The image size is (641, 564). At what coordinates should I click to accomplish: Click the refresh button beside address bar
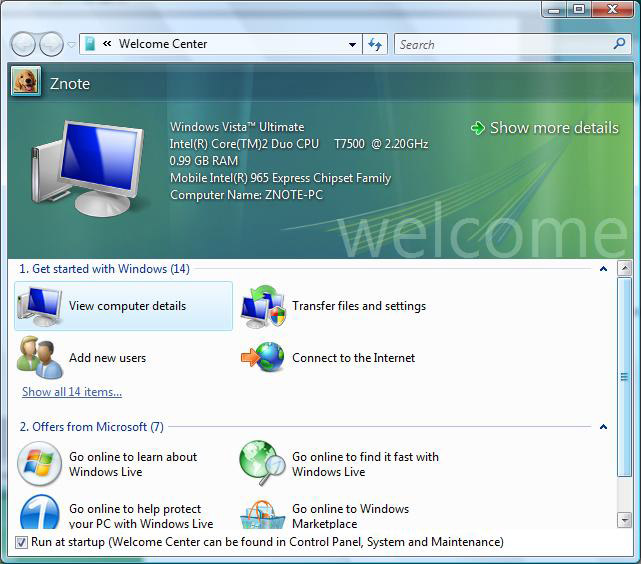point(376,44)
